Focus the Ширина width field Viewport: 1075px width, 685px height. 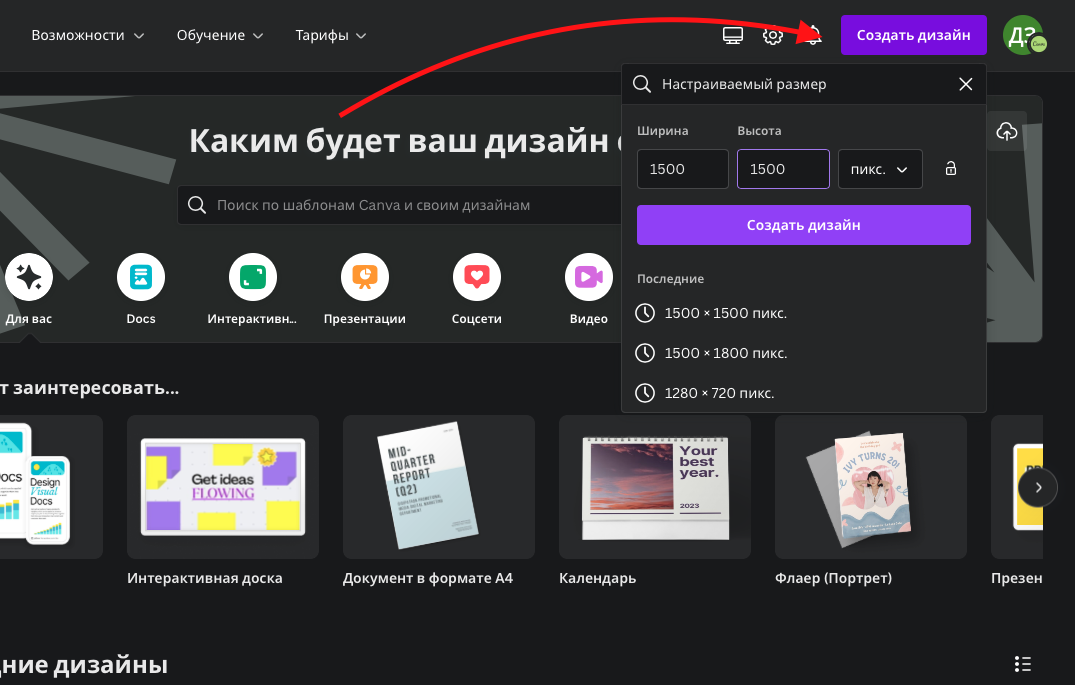[x=683, y=169]
